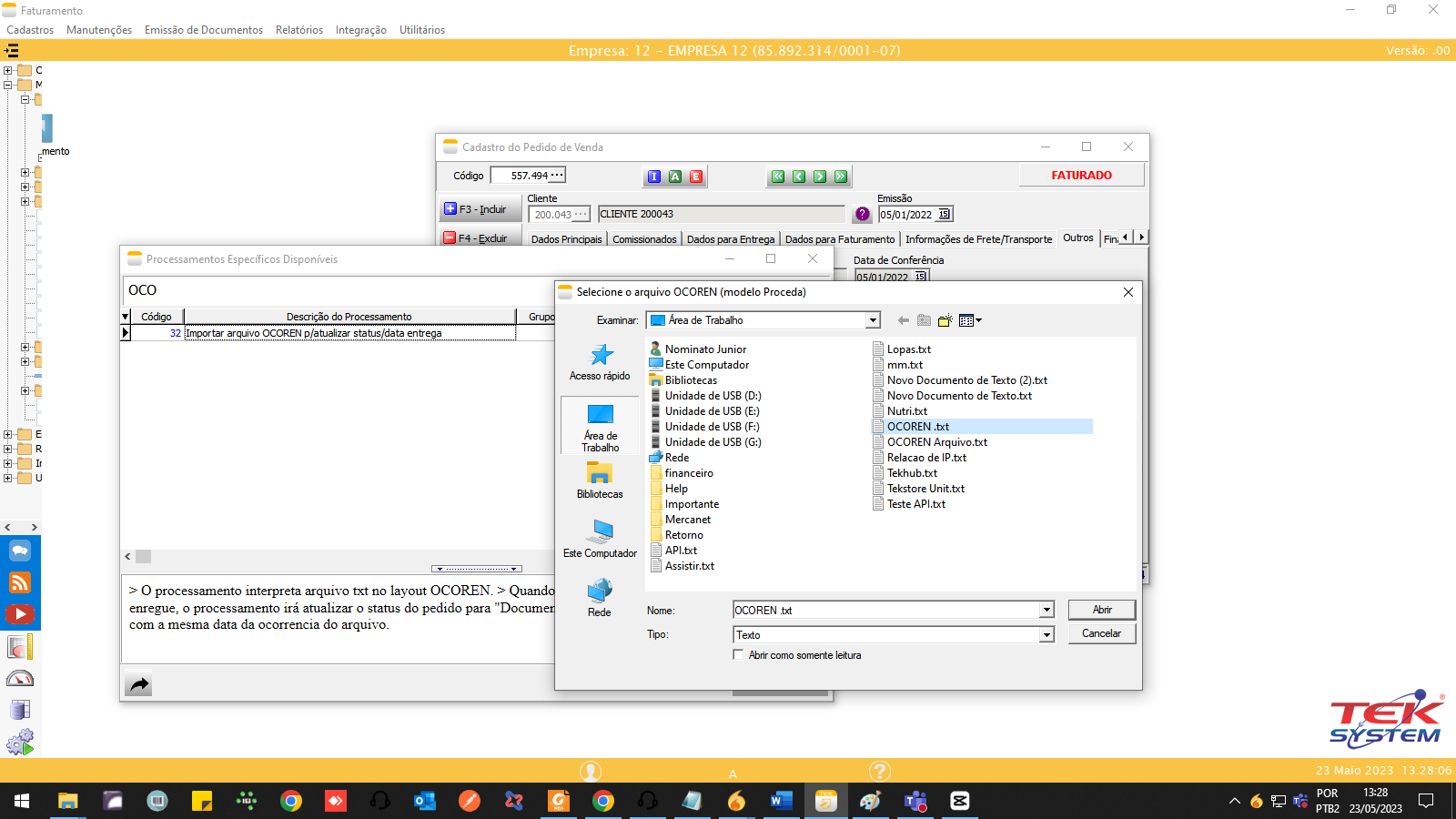The image size is (1456, 819).
Task: Open the Manutenções menu
Action: 99,30
